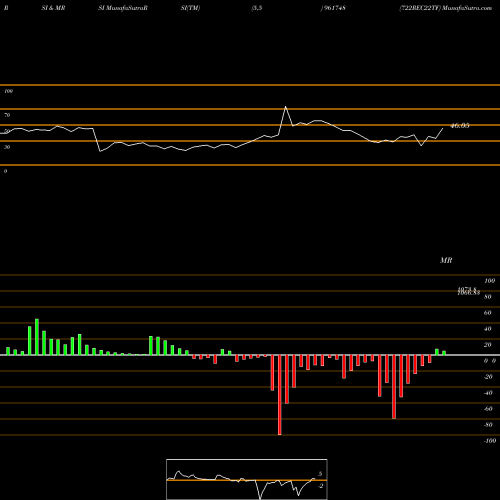The width and height of the screenshot is (500, 500).
Task: Click the RSI axis label 30
Action: pos(7,147)
